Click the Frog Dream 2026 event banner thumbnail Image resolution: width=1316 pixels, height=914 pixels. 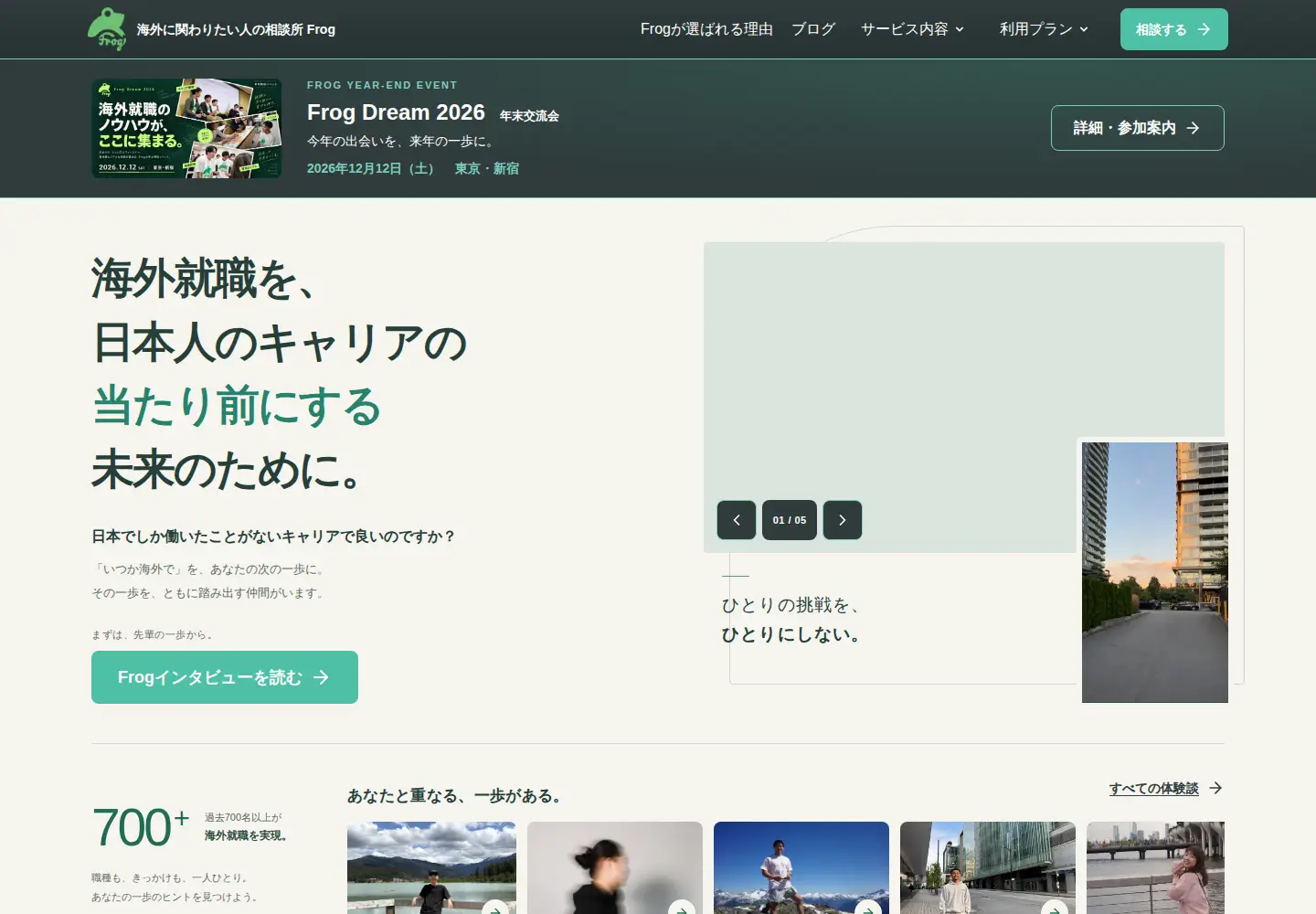coord(186,128)
